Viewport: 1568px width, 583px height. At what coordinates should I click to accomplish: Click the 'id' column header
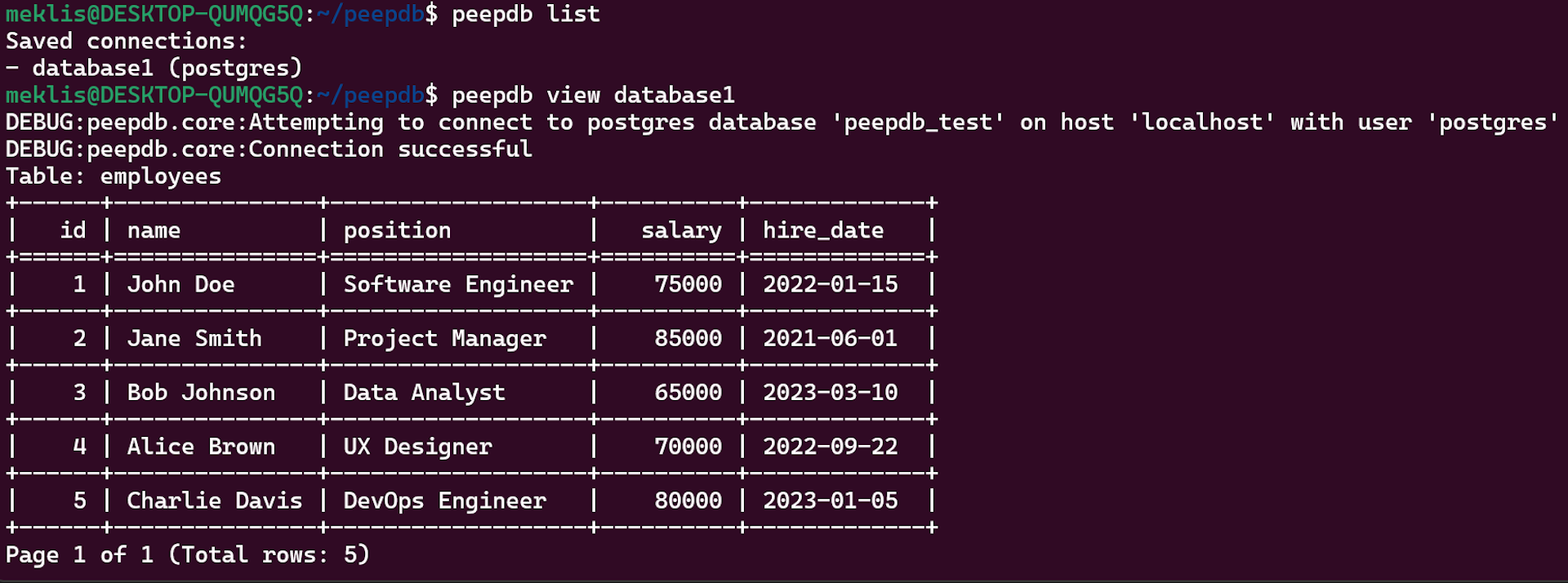pyautogui.click(x=73, y=230)
